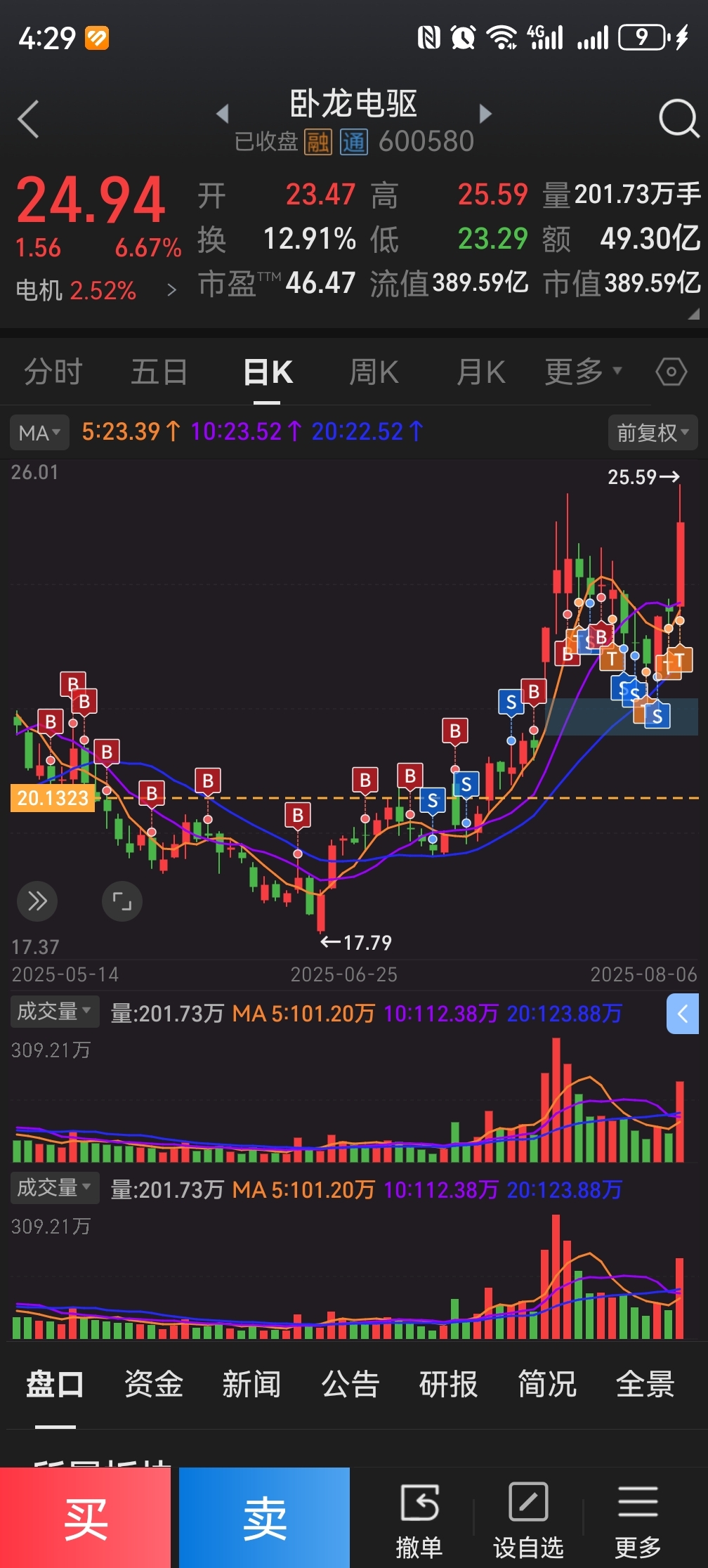This screenshot has height=1568, width=708.
Task: Expand the 更多 period dropdown
Action: coord(583,372)
